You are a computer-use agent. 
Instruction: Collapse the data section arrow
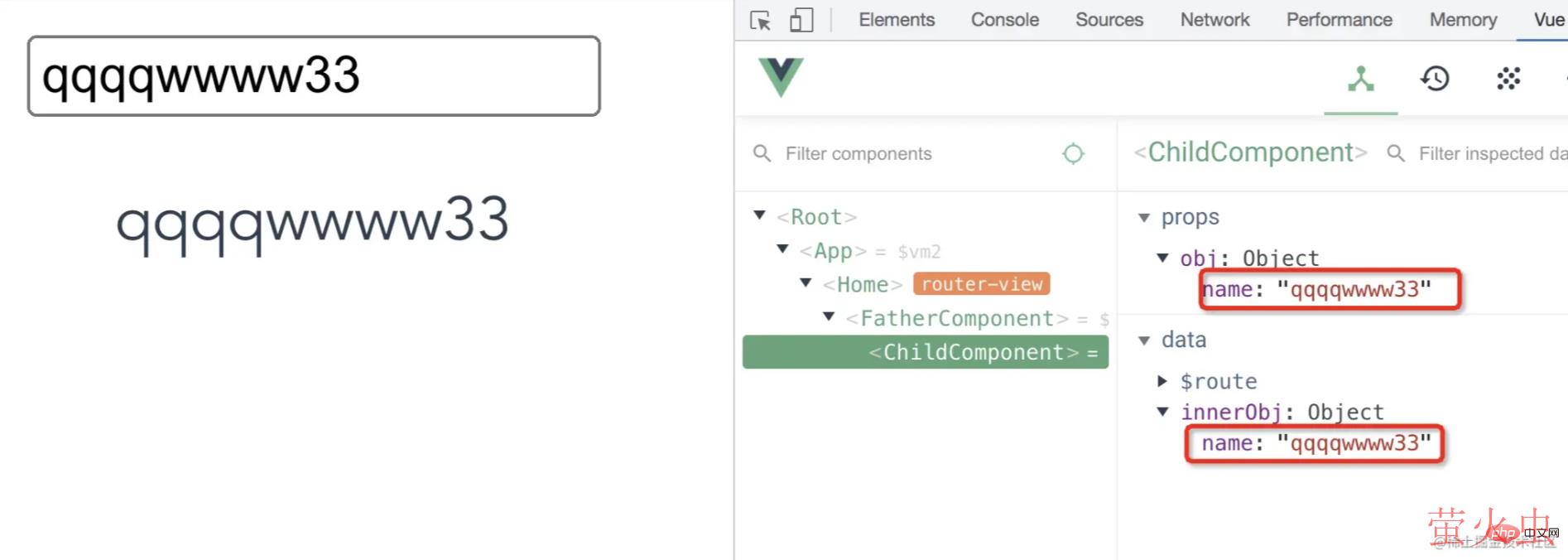pyautogui.click(x=1144, y=340)
